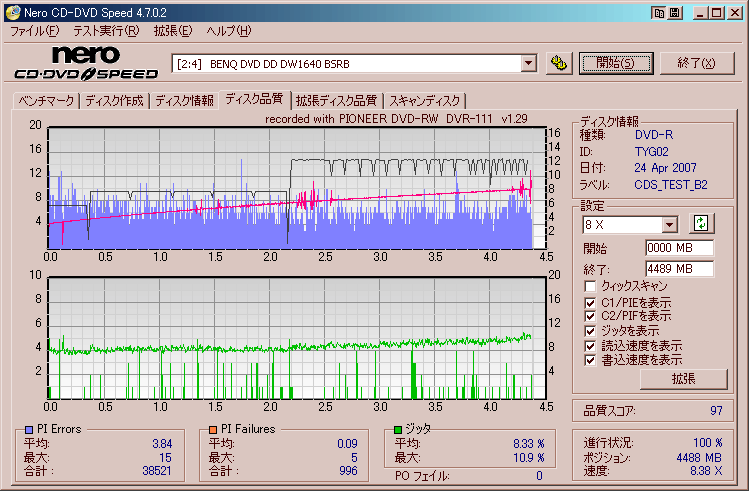Open the ファイル(F) menu
Image resolution: width=749 pixels, height=491 pixels.
click(x=34, y=31)
